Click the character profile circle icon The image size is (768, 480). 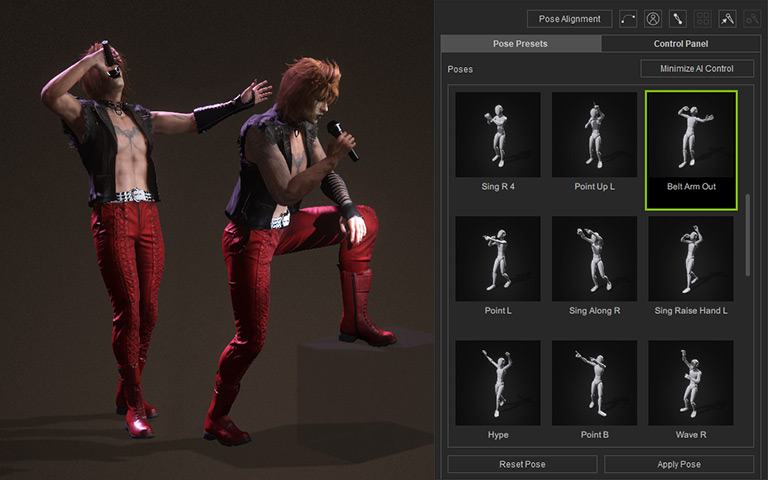pos(653,18)
